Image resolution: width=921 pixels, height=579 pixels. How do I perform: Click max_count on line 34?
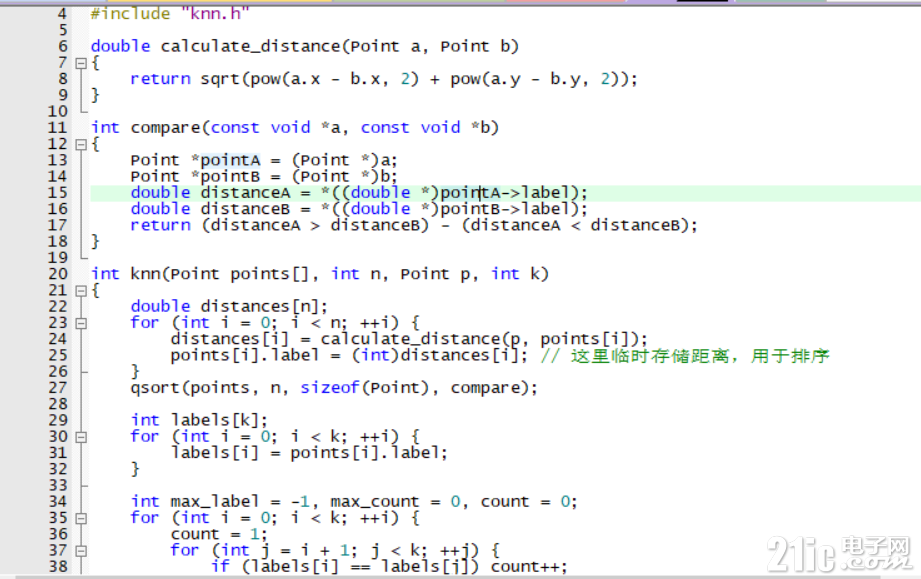(375, 502)
